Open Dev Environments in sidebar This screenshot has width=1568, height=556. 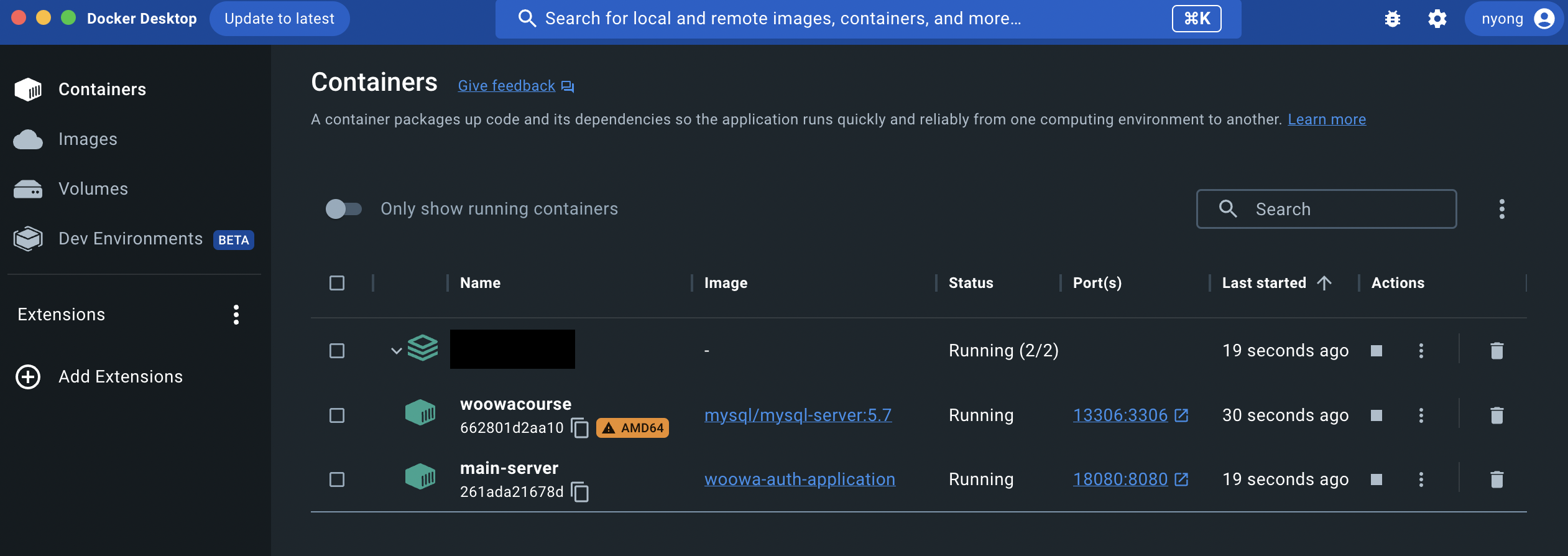(131, 239)
